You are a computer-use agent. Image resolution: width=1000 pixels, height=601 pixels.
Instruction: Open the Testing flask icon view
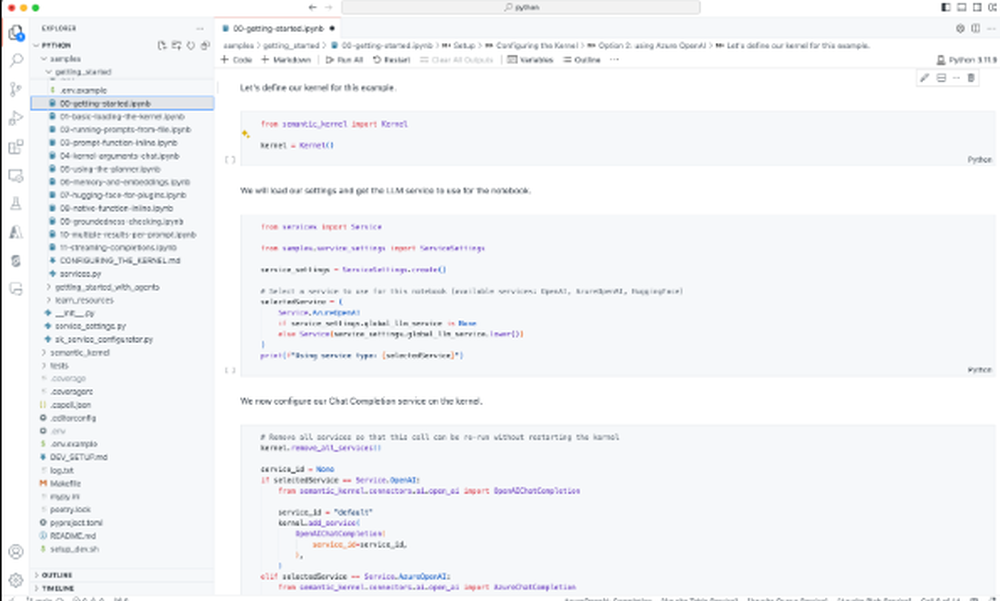click(x=16, y=204)
